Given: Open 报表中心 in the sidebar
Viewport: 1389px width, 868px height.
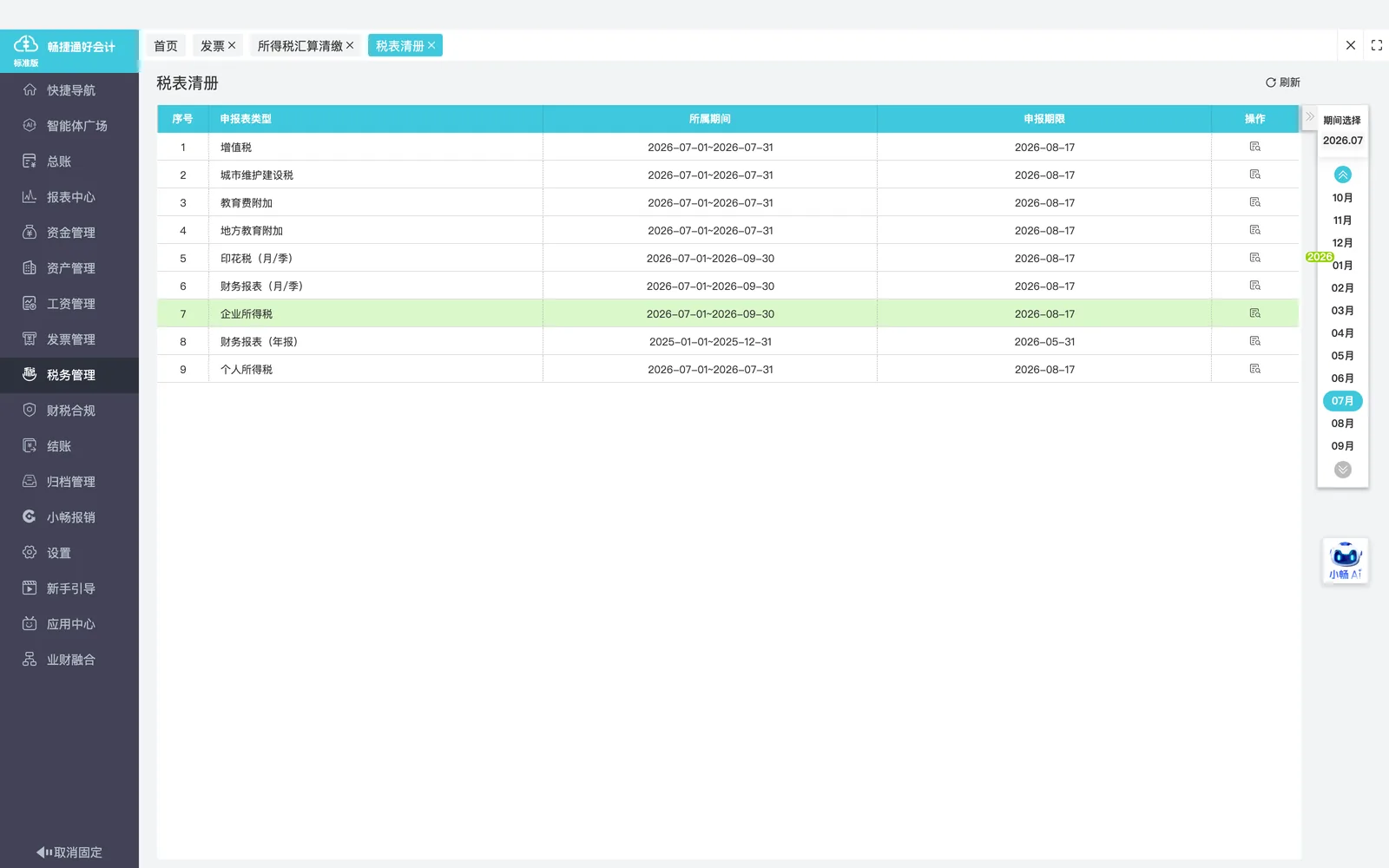Looking at the screenshot, I should pyautogui.click(x=69, y=197).
